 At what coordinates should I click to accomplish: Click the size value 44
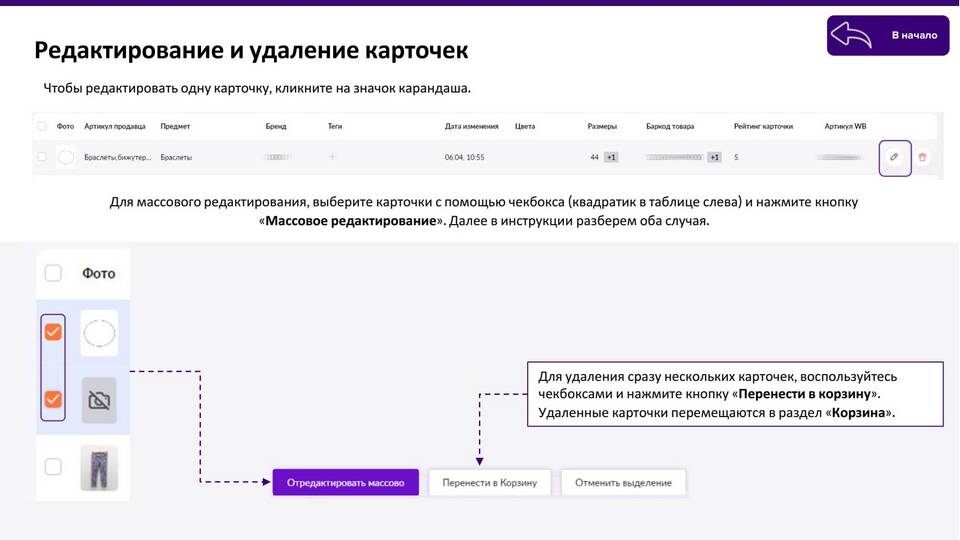(594, 157)
